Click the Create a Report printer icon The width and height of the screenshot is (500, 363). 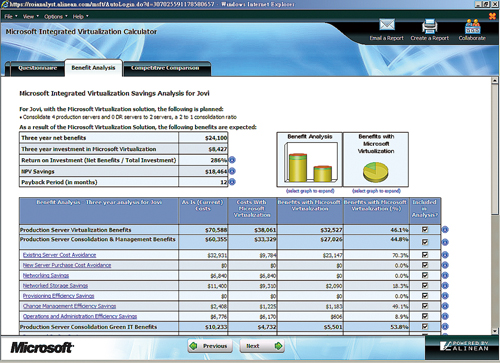point(430,26)
